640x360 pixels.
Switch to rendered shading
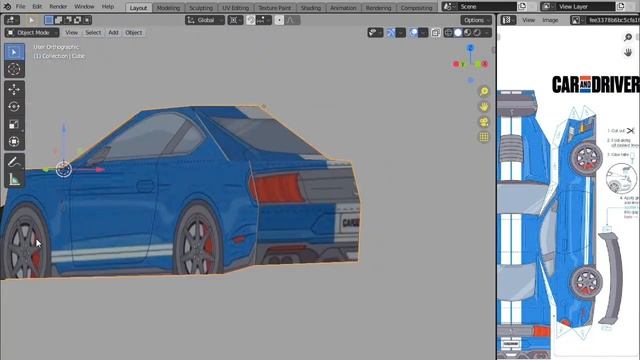(477, 33)
